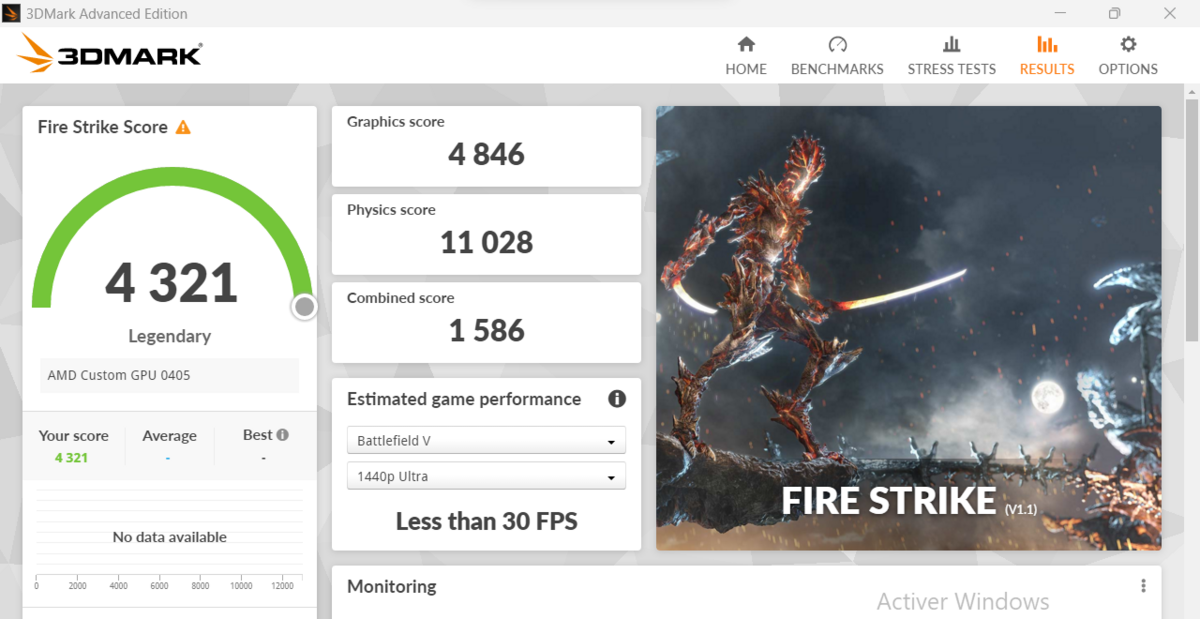Open the 1440p Ultra resolution dropdown

pos(486,476)
